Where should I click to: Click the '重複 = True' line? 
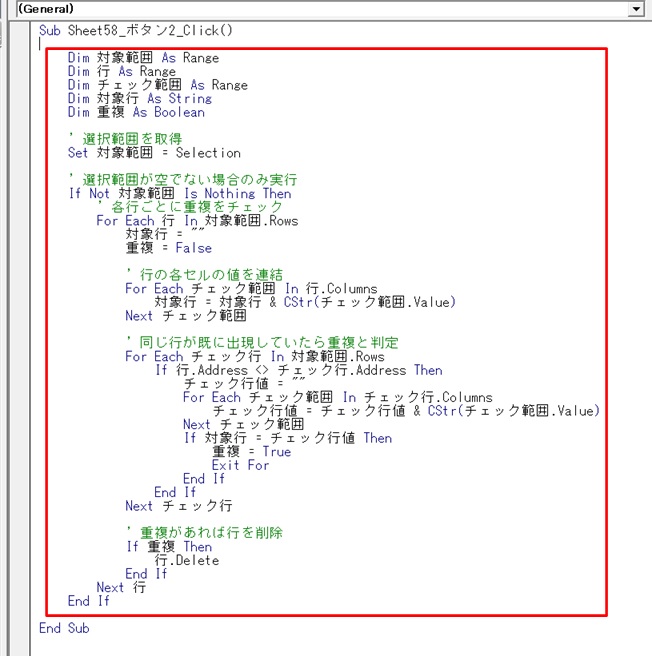click(x=252, y=452)
